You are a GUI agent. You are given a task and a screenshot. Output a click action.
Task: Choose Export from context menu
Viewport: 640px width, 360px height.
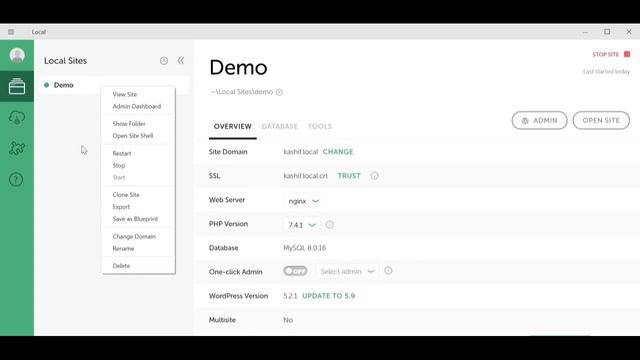pyautogui.click(x=121, y=207)
